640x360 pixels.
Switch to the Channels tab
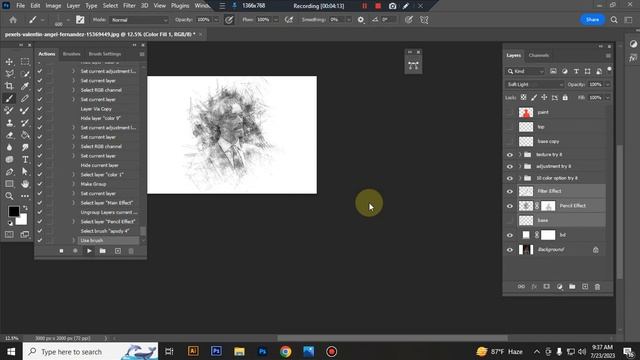pyautogui.click(x=538, y=56)
